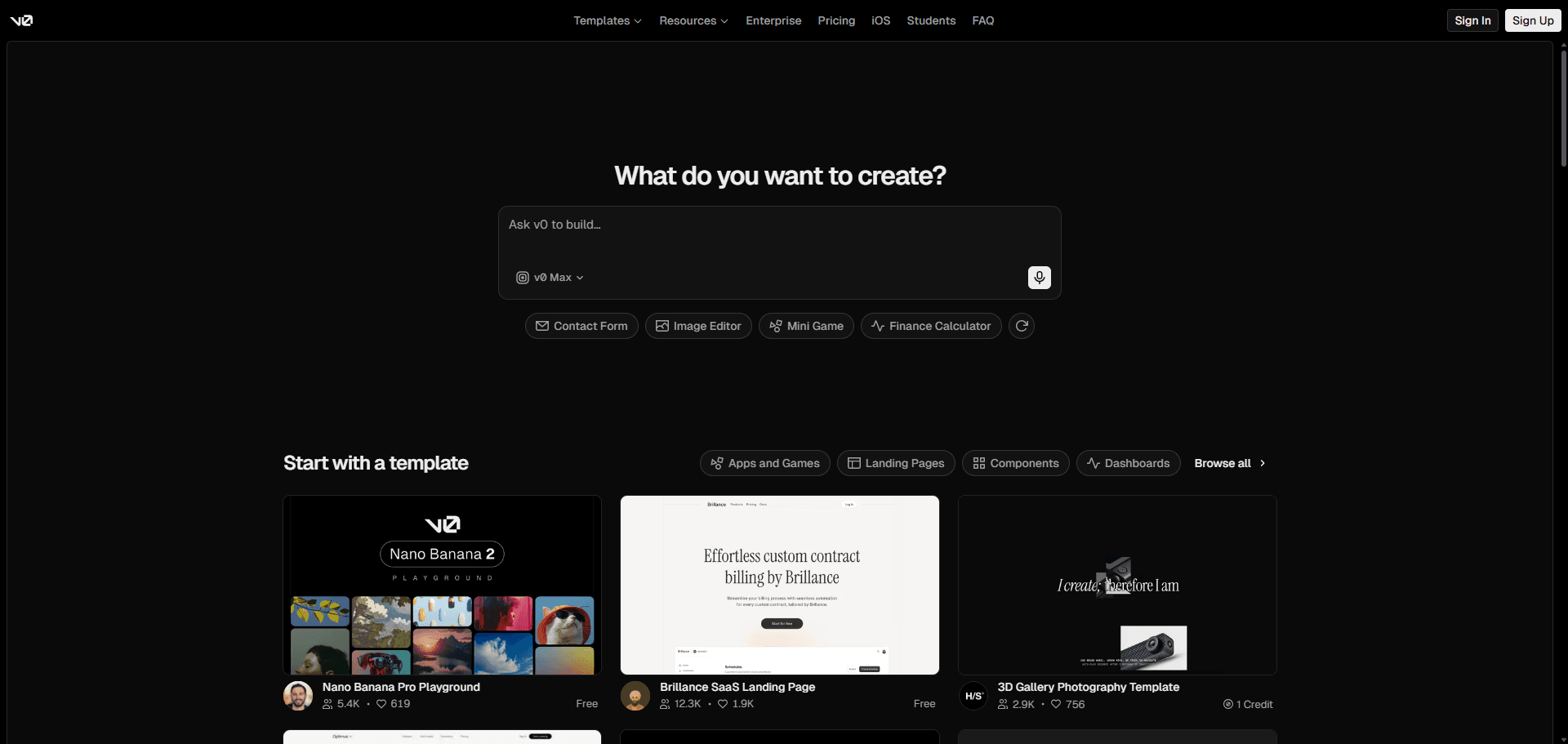Click the Brillance template author avatar
Image resolution: width=1568 pixels, height=744 pixels.
(x=635, y=696)
